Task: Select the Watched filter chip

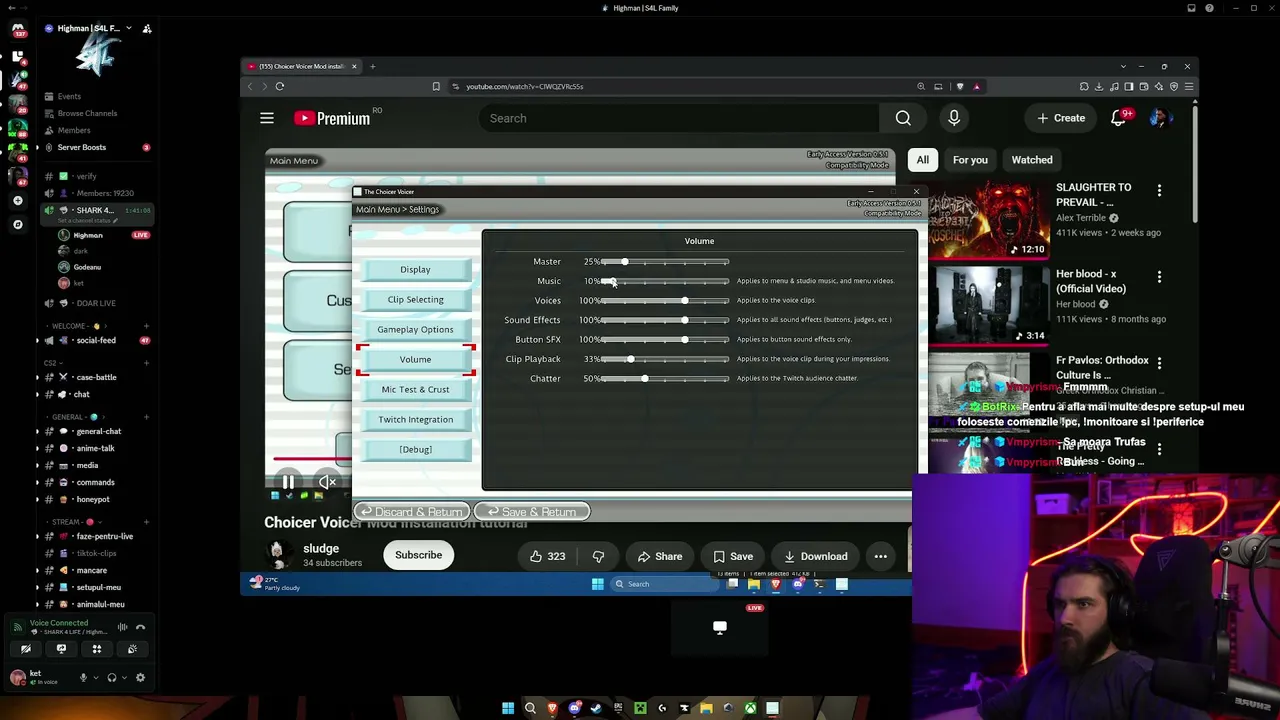Action: pyautogui.click(x=1032, y=160)
